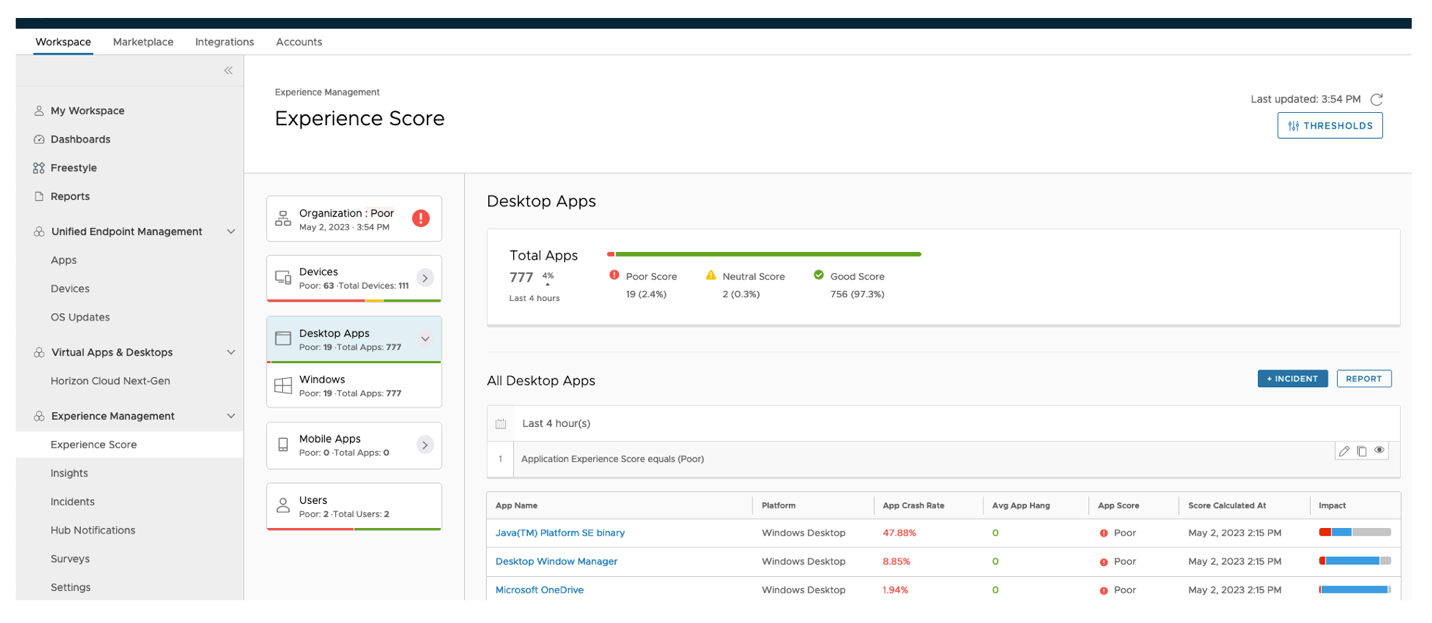Screen dimensions: 1432x623
Task: Click the pencil edit filter icon
Action: pos(1344,451)
